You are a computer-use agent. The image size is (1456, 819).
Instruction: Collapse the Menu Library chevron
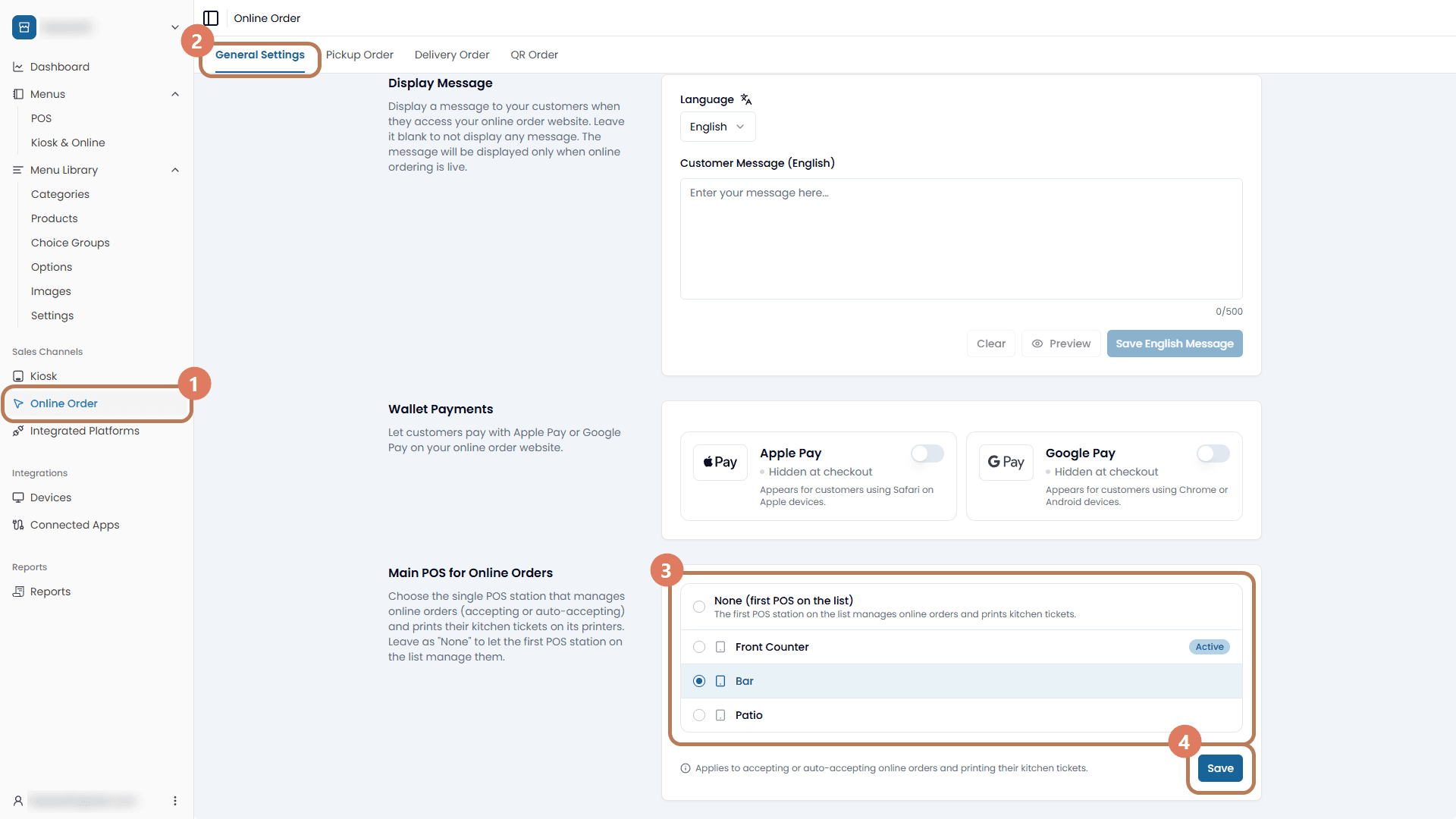[175, 170]
